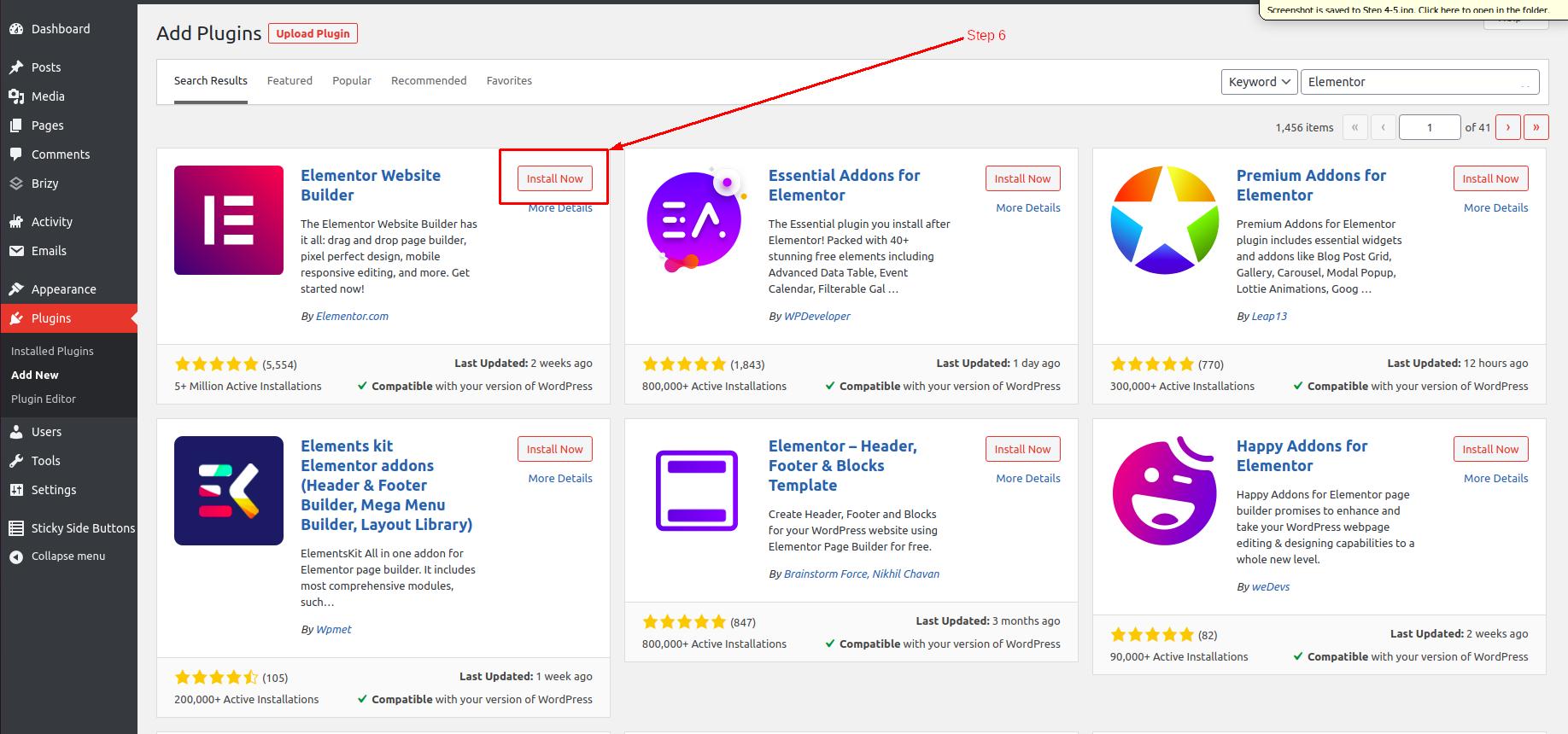Install the Elementor Website Builder plugin
The height and width of the screenshot is (734, 1568).
click(554, 178)
